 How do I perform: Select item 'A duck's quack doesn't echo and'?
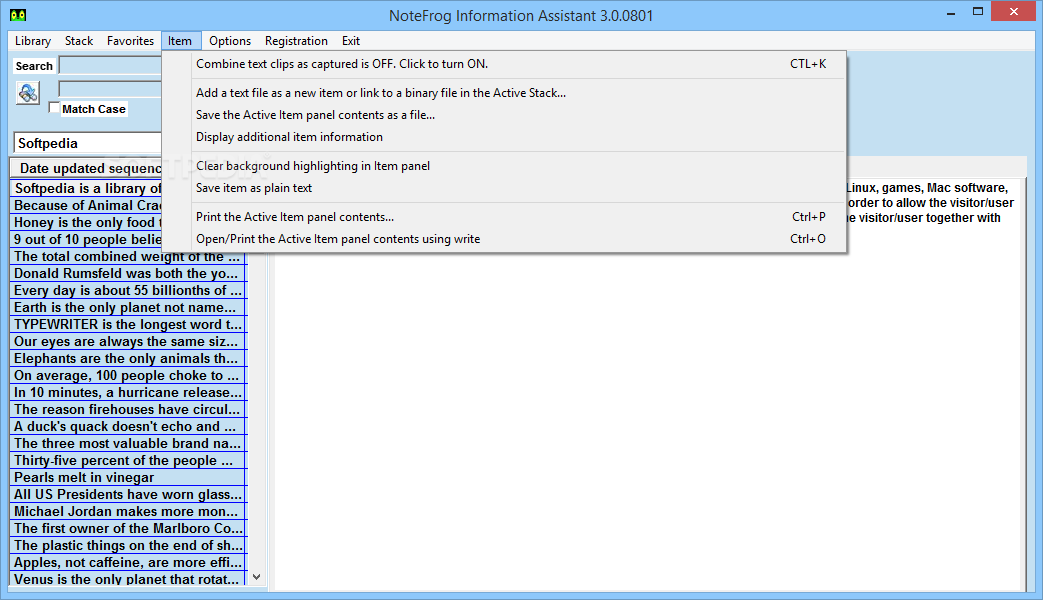(x=128, y=426)
